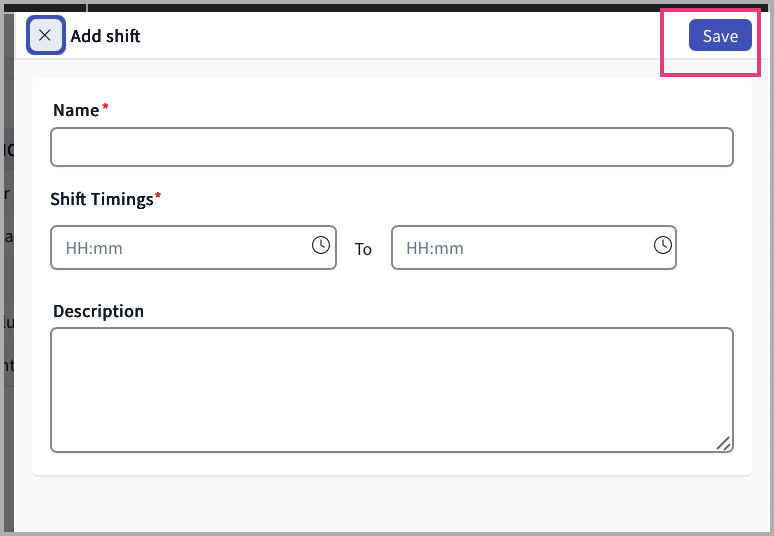Viewport: 774px width, 536px height.
Task: Close the Add shift dialog
Action: (x=45, y=36)
